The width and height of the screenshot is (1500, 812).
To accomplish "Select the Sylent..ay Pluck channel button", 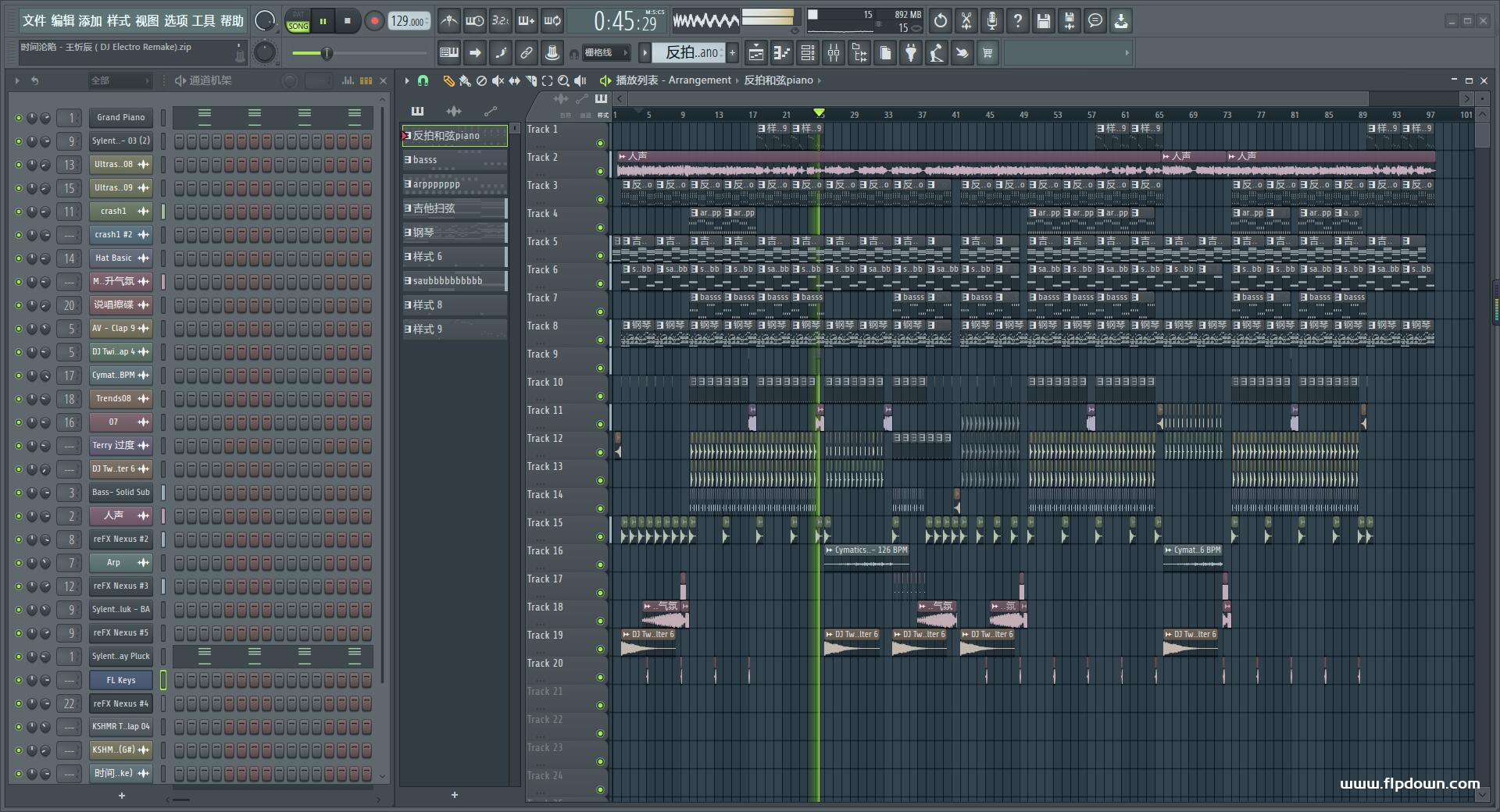I will click(x=120, y=656).
